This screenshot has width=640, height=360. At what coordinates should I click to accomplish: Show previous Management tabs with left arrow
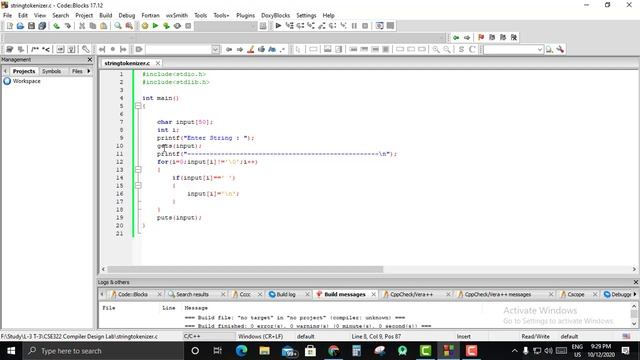tap(5, 71)
